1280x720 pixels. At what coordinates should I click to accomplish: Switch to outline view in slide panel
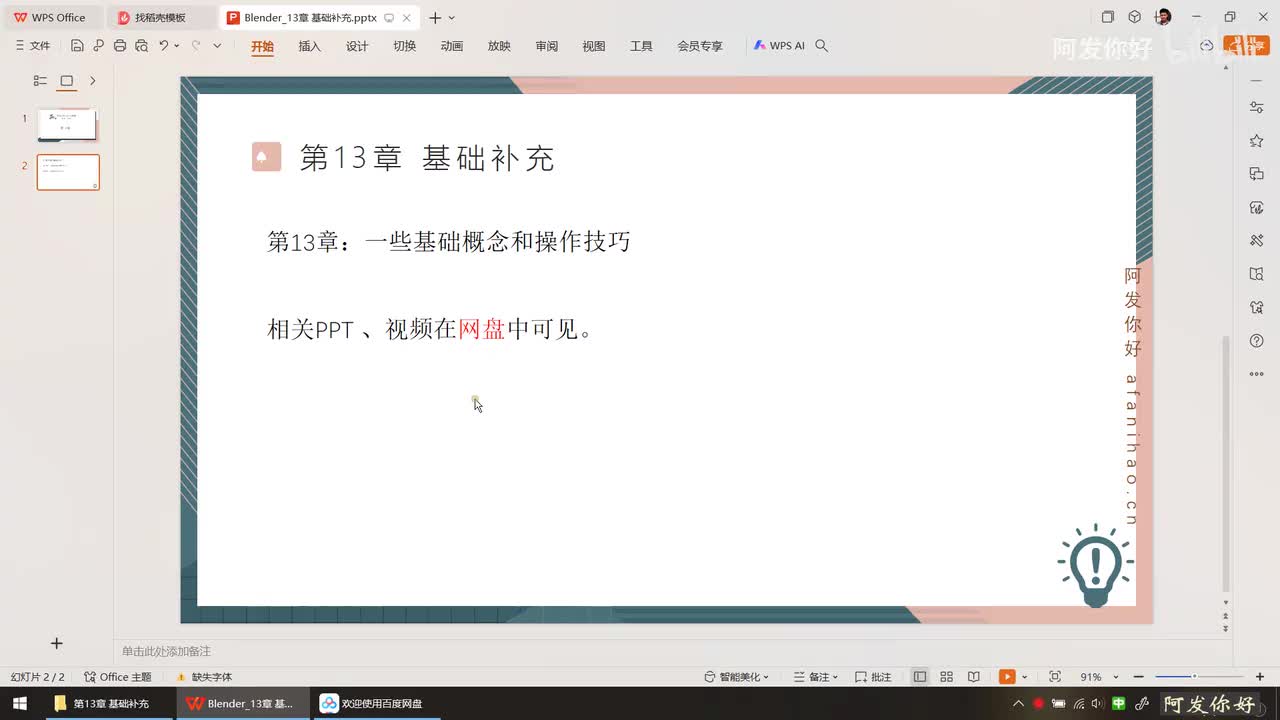tap(40, 81)
